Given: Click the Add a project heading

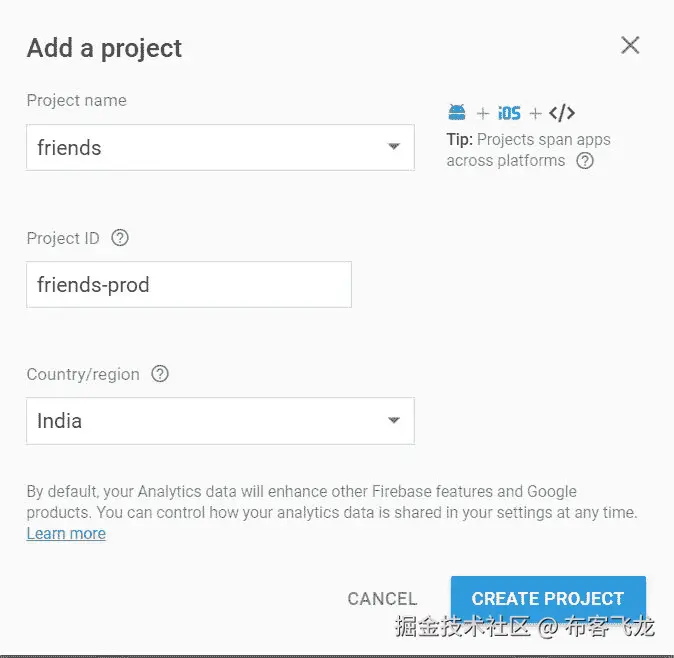Looking at the screenshot, I should click(x=105, y=48).
